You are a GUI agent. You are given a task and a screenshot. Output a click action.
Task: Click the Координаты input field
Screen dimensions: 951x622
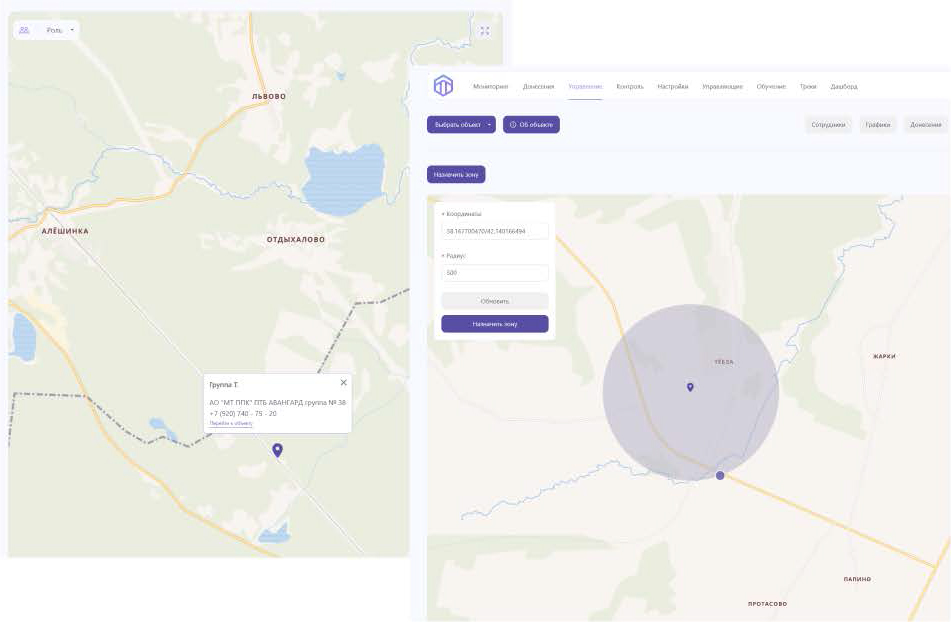[x=494, y=231]
